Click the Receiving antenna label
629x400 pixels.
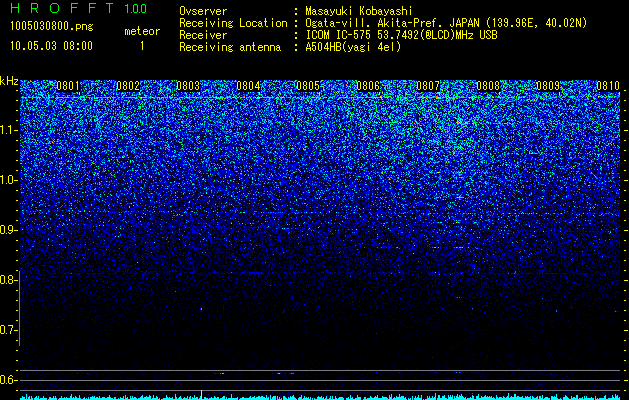[x=230, y=47]
